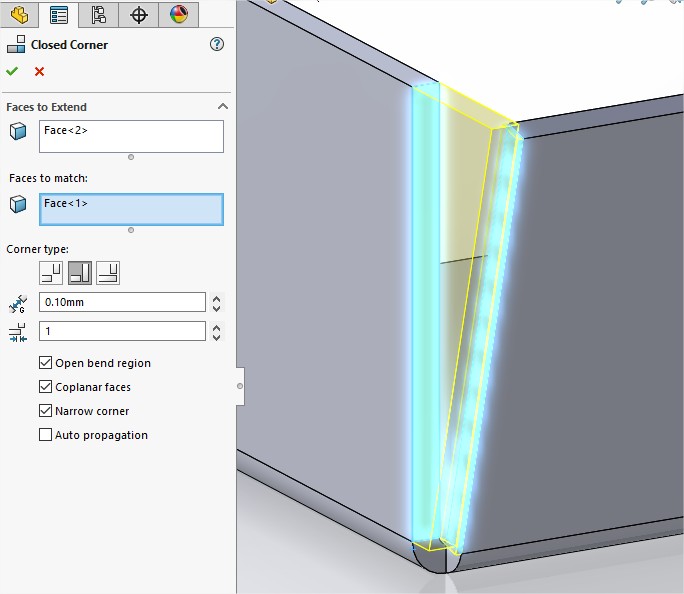Image resolution: width=684 pixels, height=594 pixels.
Task: Click the overlap/underlap ratio icon
Action: click(17, 331)
